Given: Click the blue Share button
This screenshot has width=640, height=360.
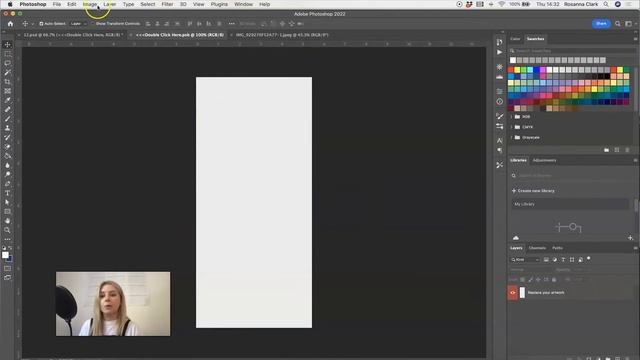Looking at the screenshot, I should point(601,24).
